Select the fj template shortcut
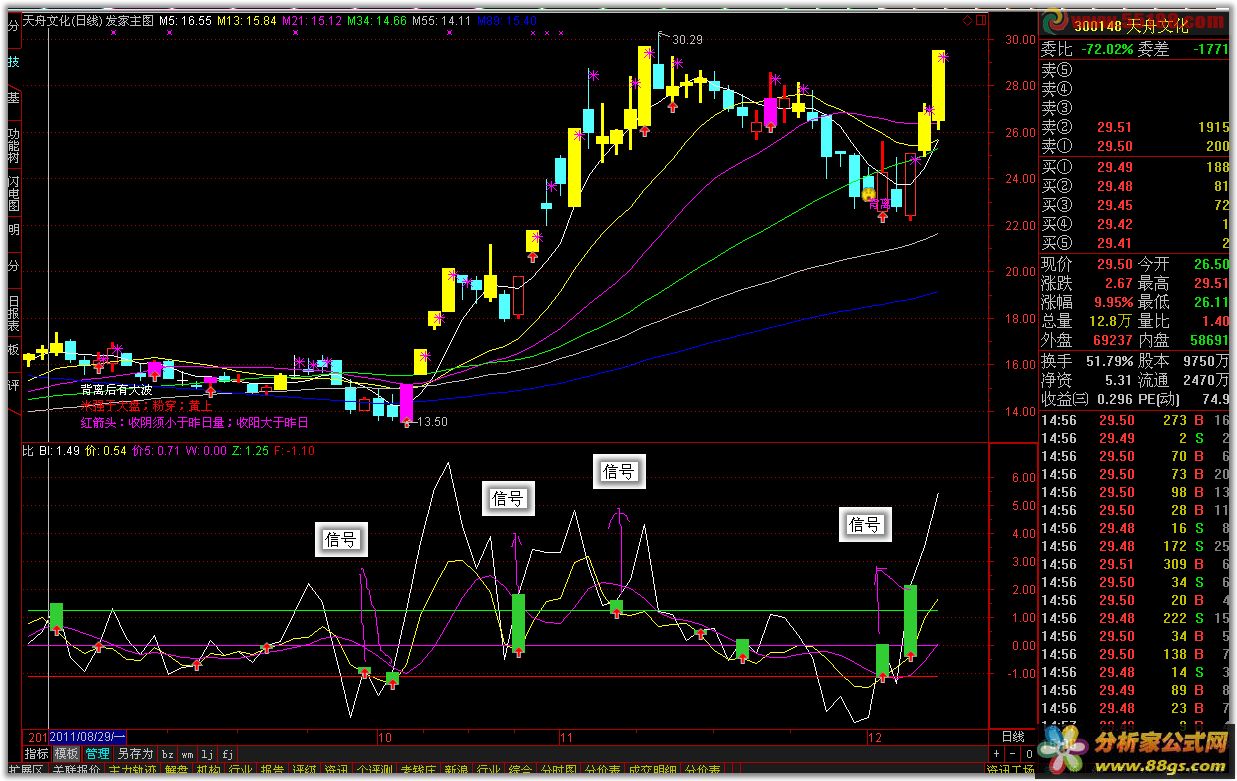This screenshot has width=1237, height=781. (228, 753)
